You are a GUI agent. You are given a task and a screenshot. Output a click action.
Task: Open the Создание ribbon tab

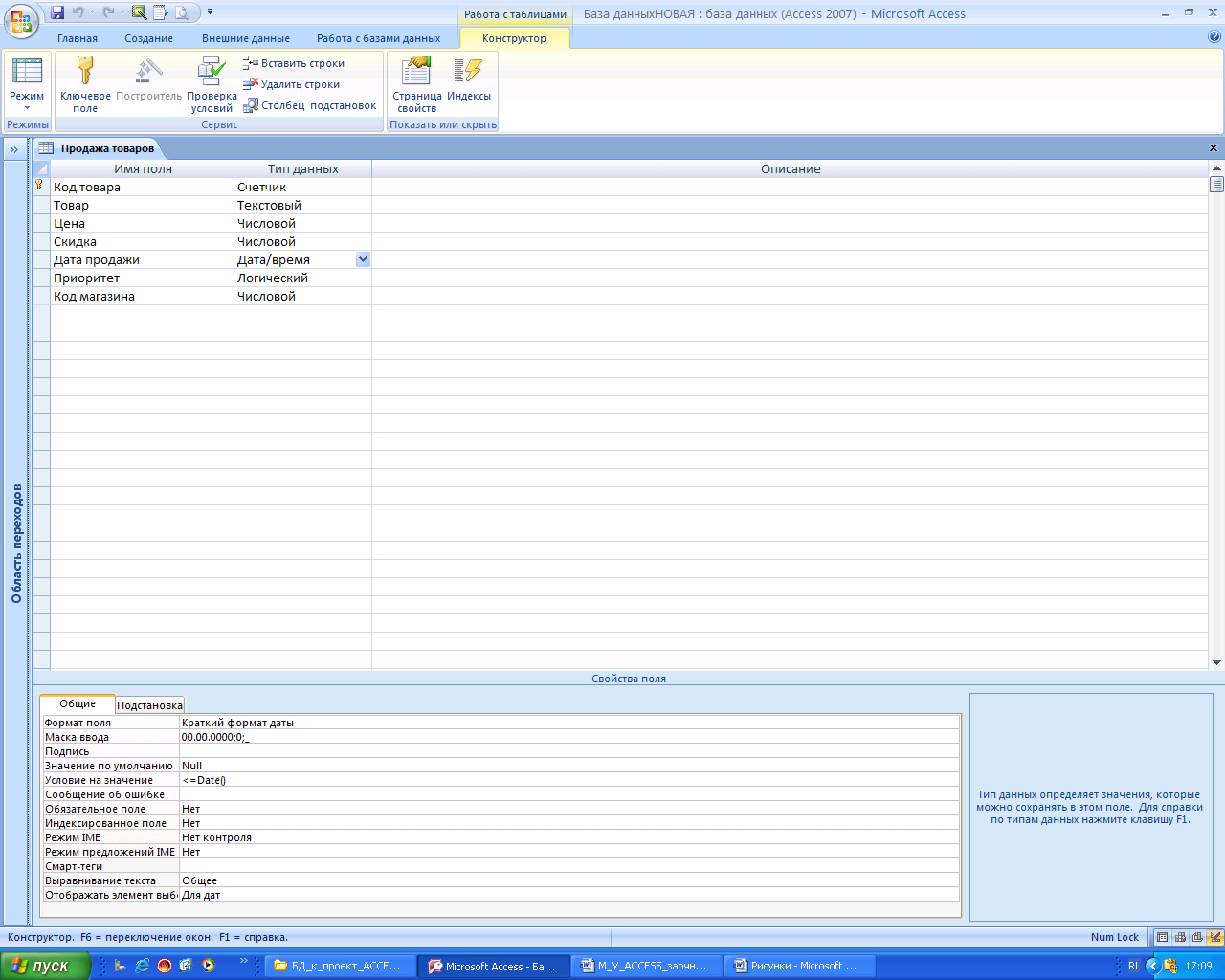tap(148, 38)
